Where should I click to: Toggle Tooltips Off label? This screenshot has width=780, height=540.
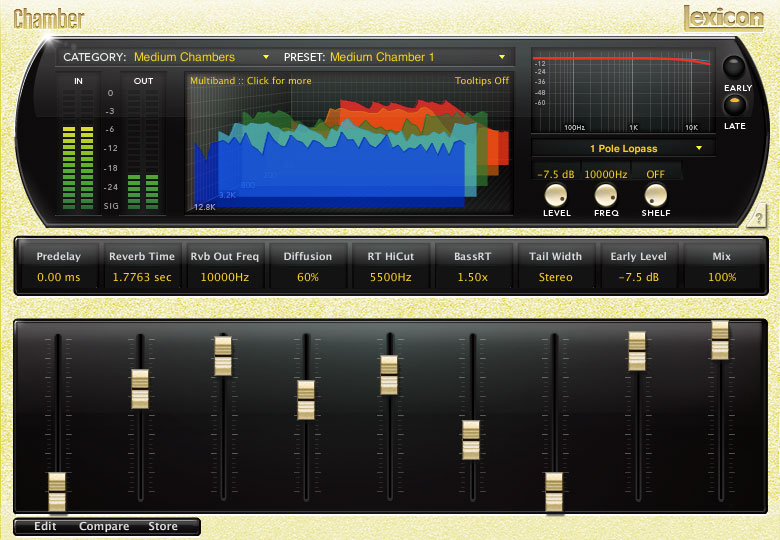click(482, 81)
